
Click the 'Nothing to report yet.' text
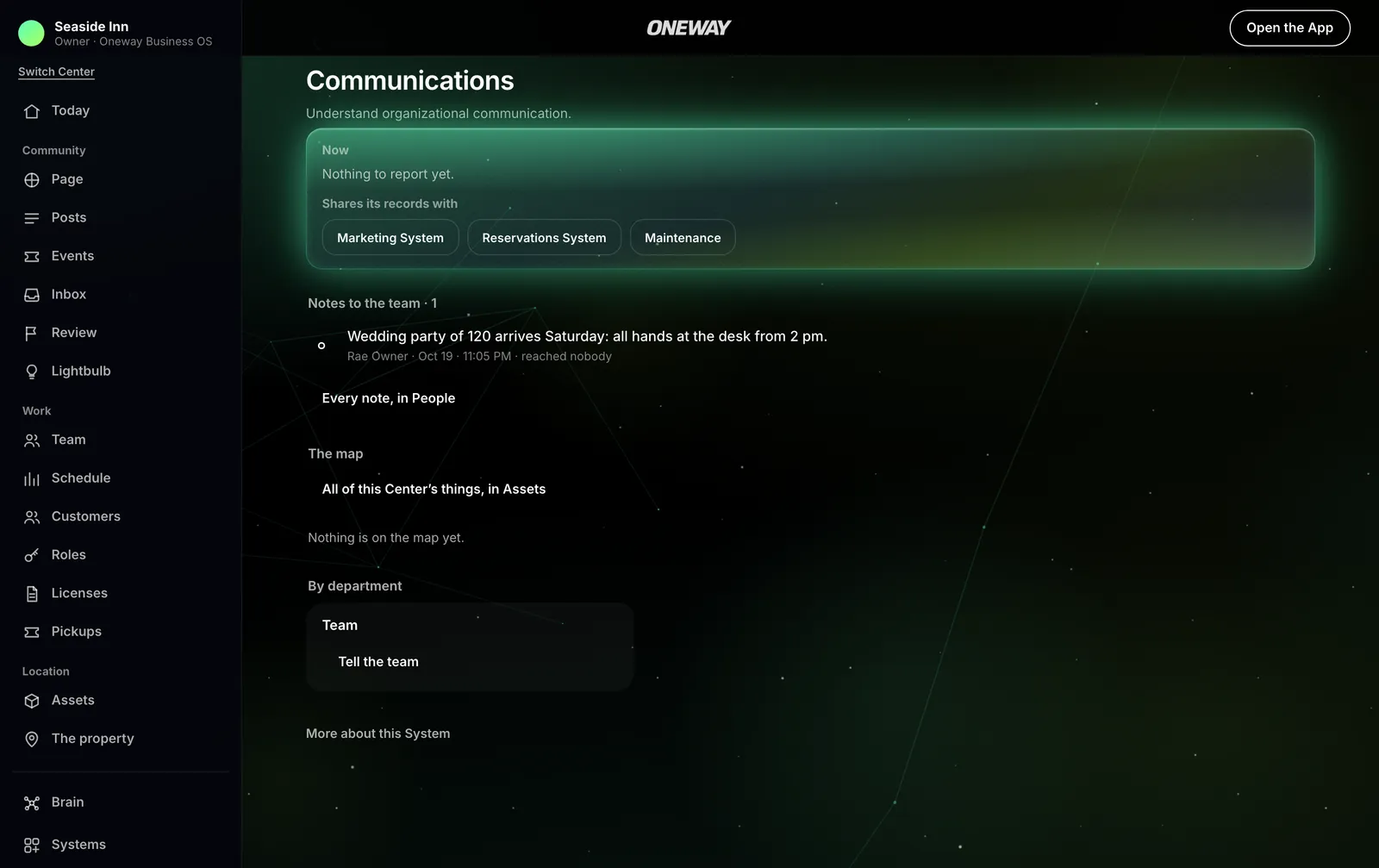click(388, 174)
